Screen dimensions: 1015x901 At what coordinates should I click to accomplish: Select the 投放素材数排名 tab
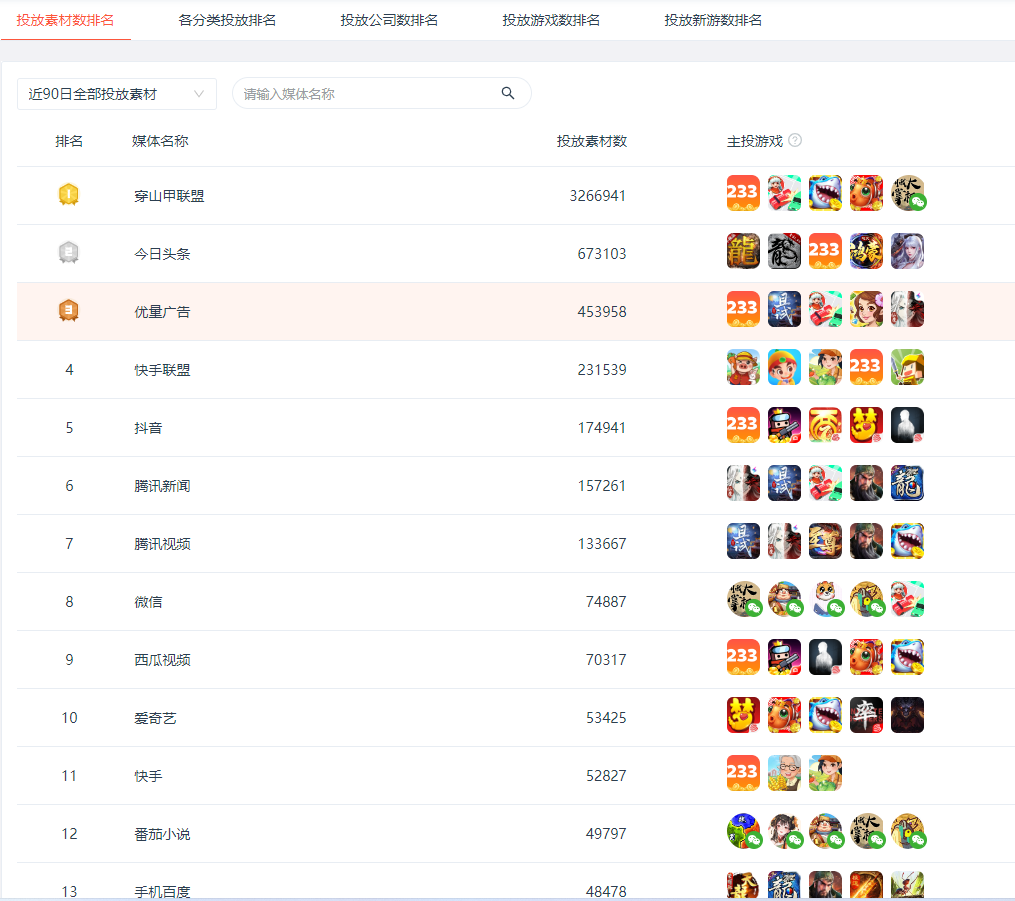click(65, 20)
